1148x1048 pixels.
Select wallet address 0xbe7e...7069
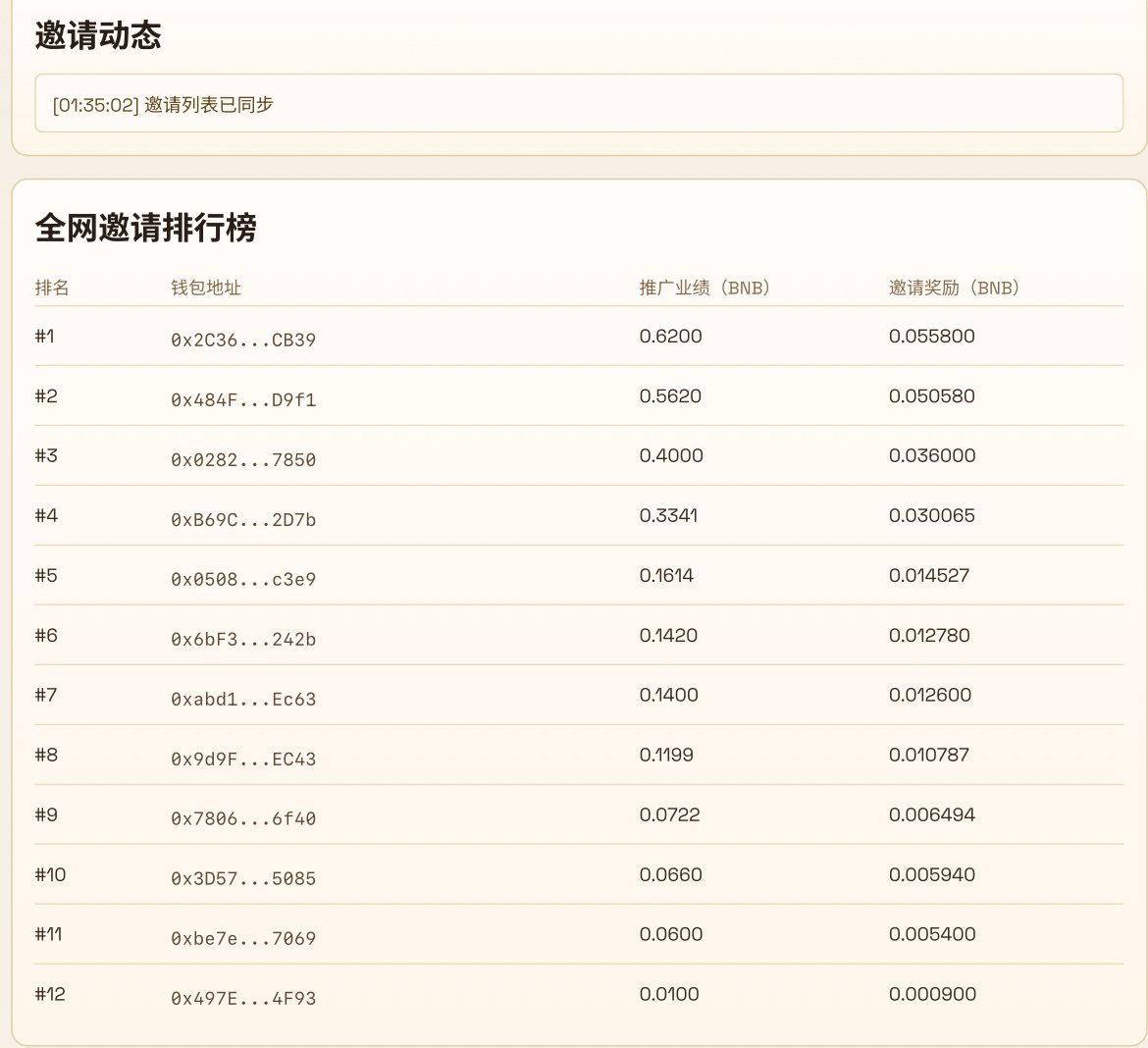(244, 938)
